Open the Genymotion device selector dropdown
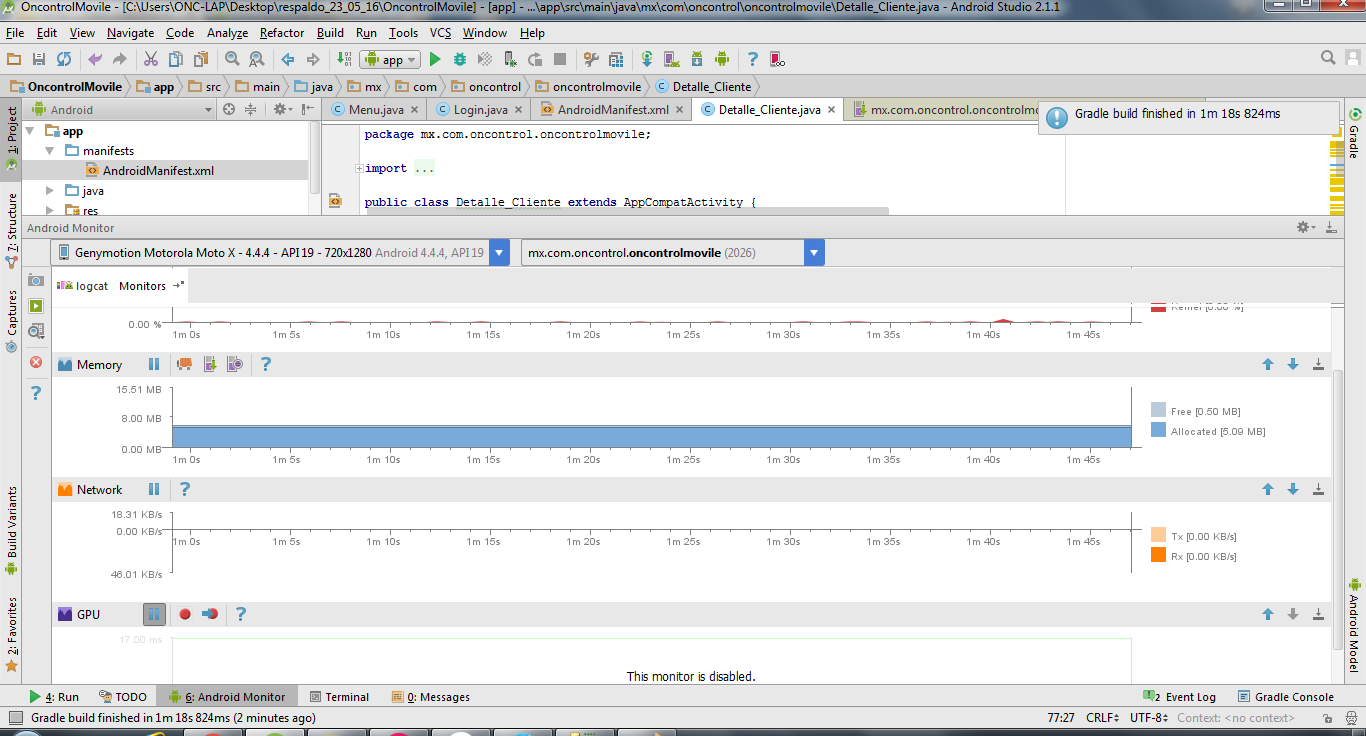 pos(501,253)
